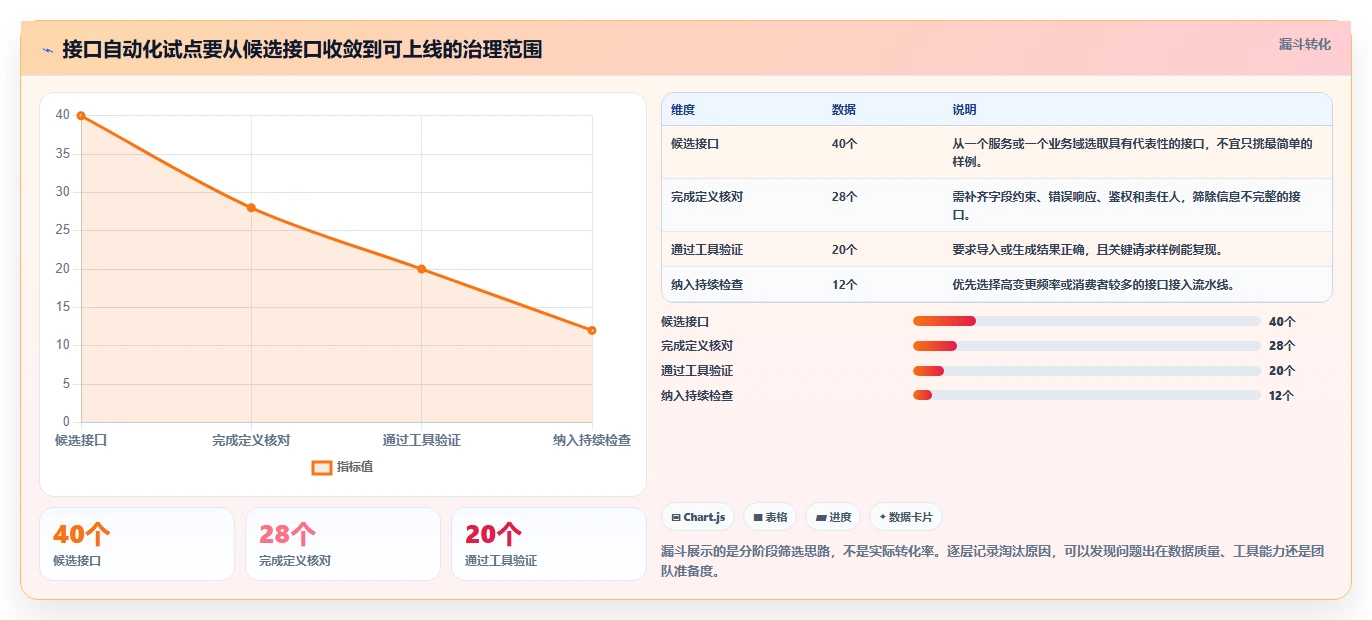The image size is (1372, 620).
Task: Click the 数据卡片 tag chip
Action: [x=906, y=517]
